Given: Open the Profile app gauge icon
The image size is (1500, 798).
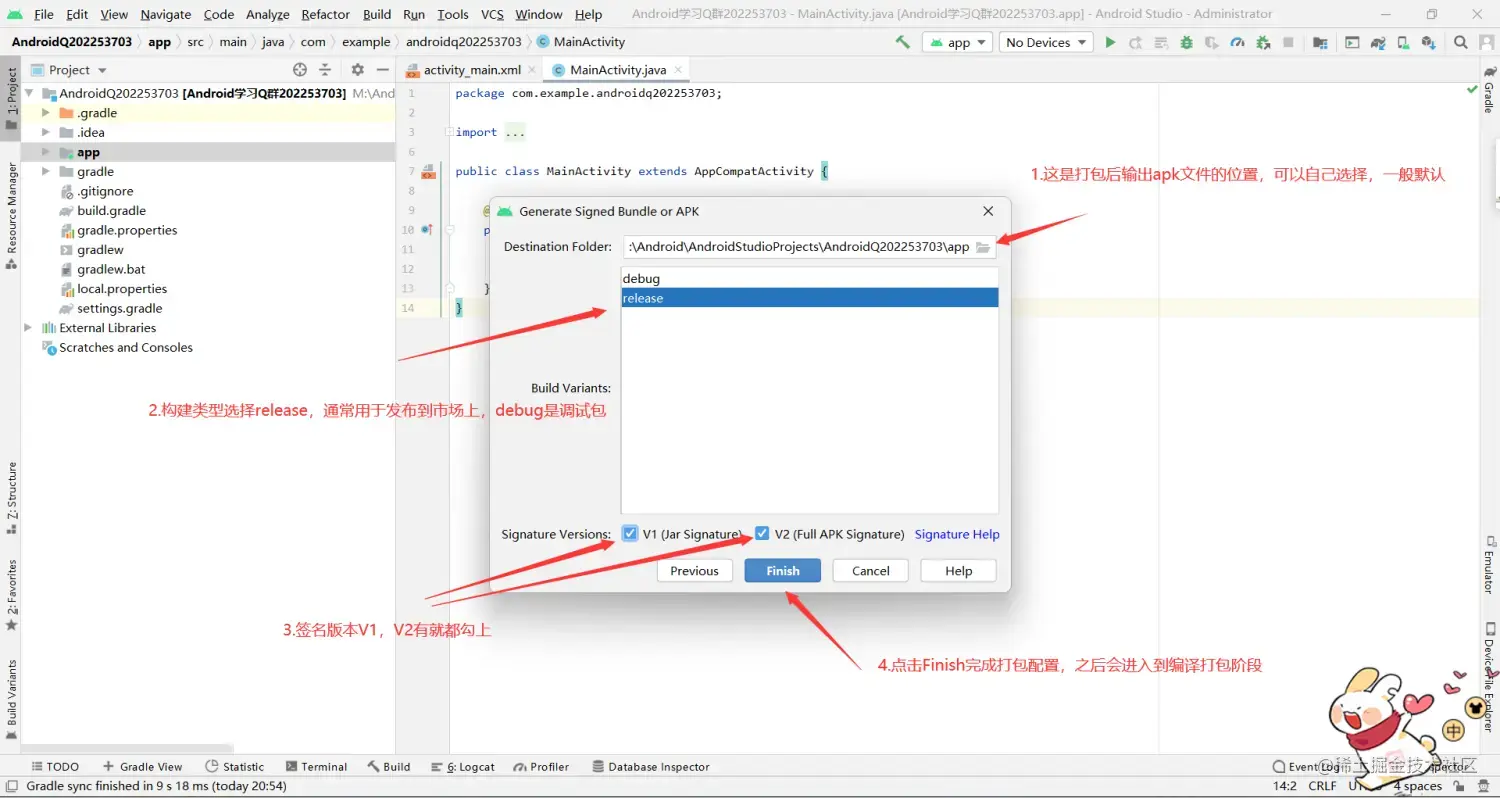Looking at the screenshot, I should click(1237, 42).
